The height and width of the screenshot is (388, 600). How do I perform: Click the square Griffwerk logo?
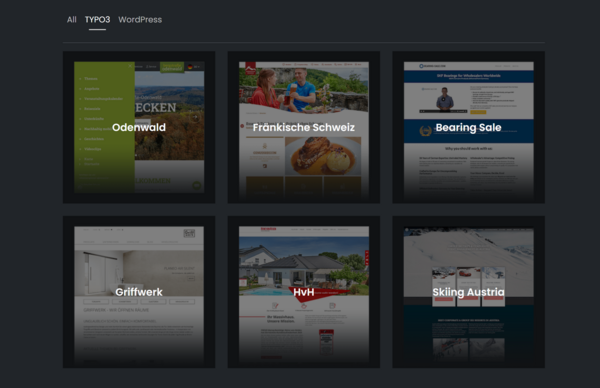189,233
